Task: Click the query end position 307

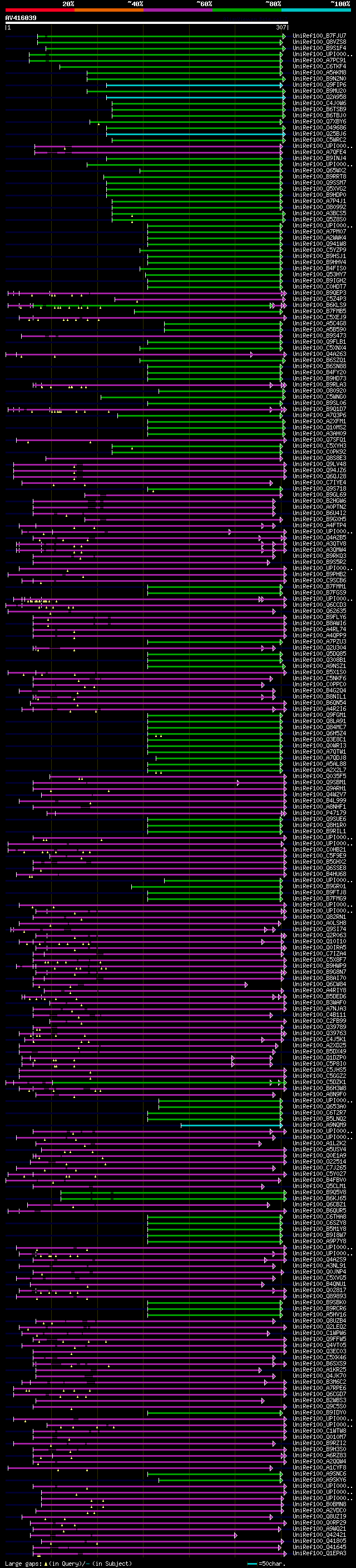Action: click(280, 27)
